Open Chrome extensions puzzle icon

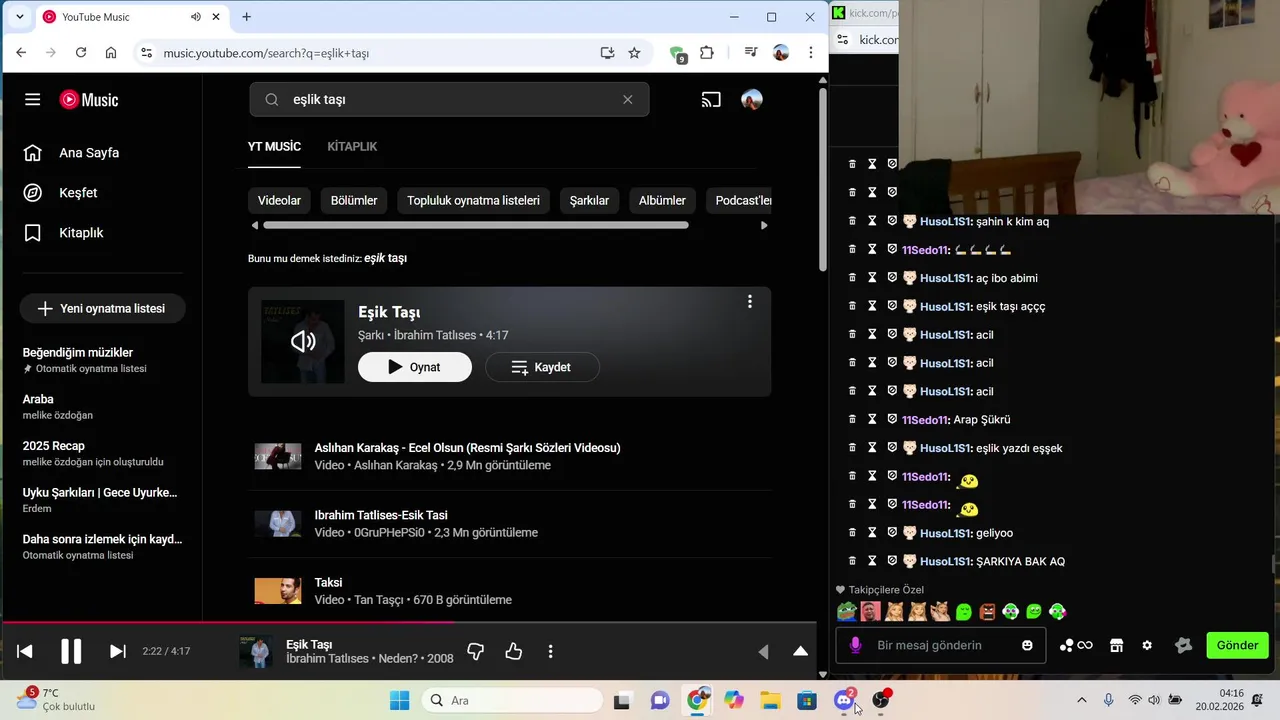click(707, 53)
